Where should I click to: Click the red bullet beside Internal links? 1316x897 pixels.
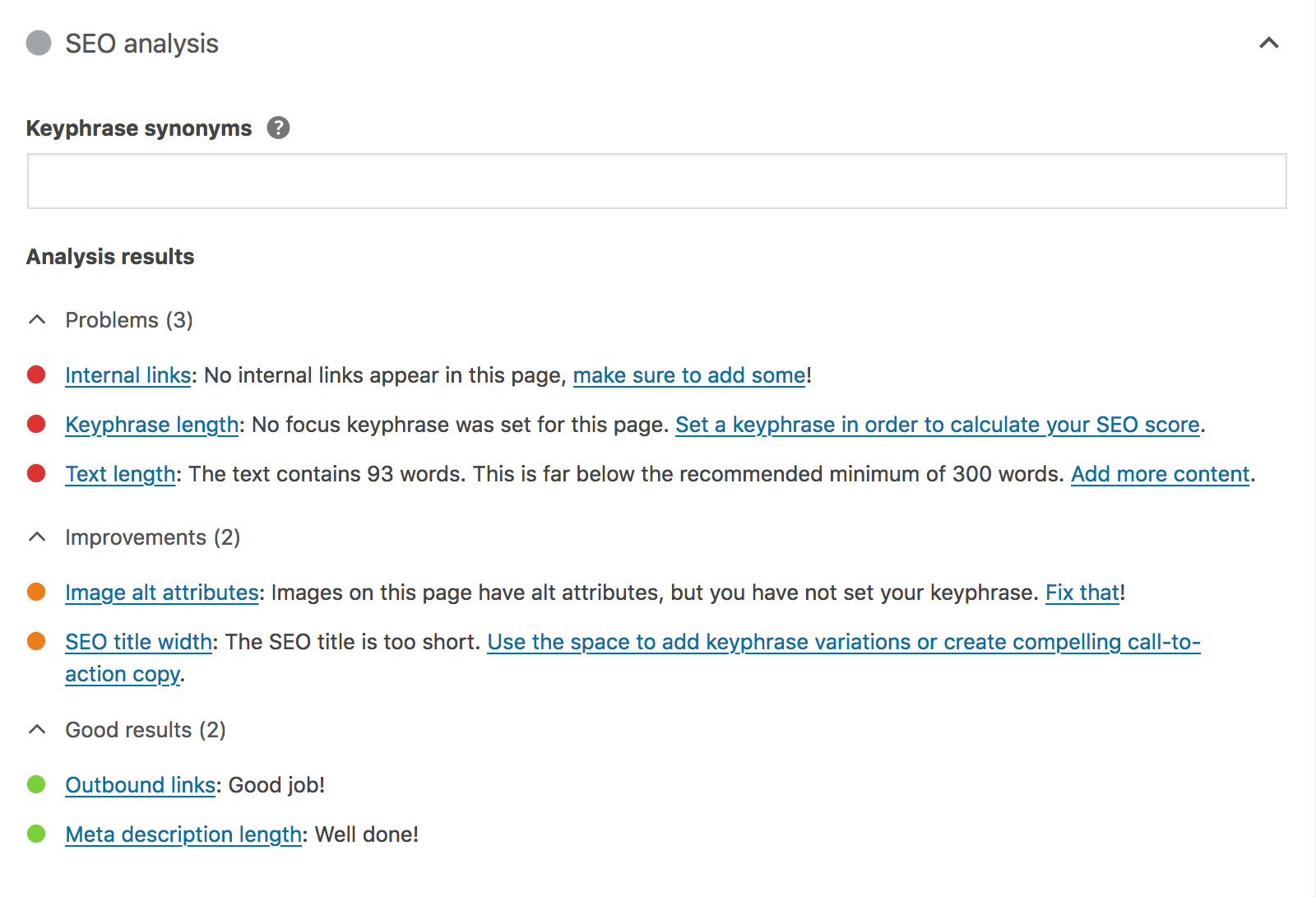pyautogui.click(x=37, y=374)
